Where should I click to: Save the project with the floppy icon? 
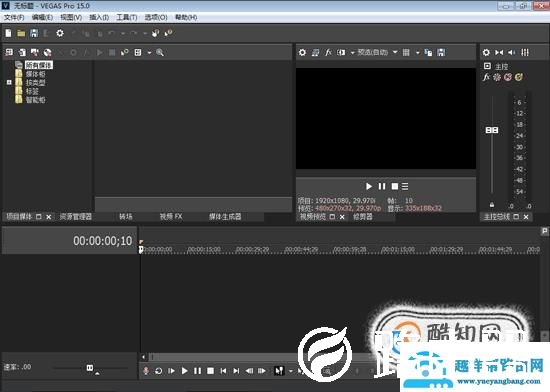tap(34, 33)
